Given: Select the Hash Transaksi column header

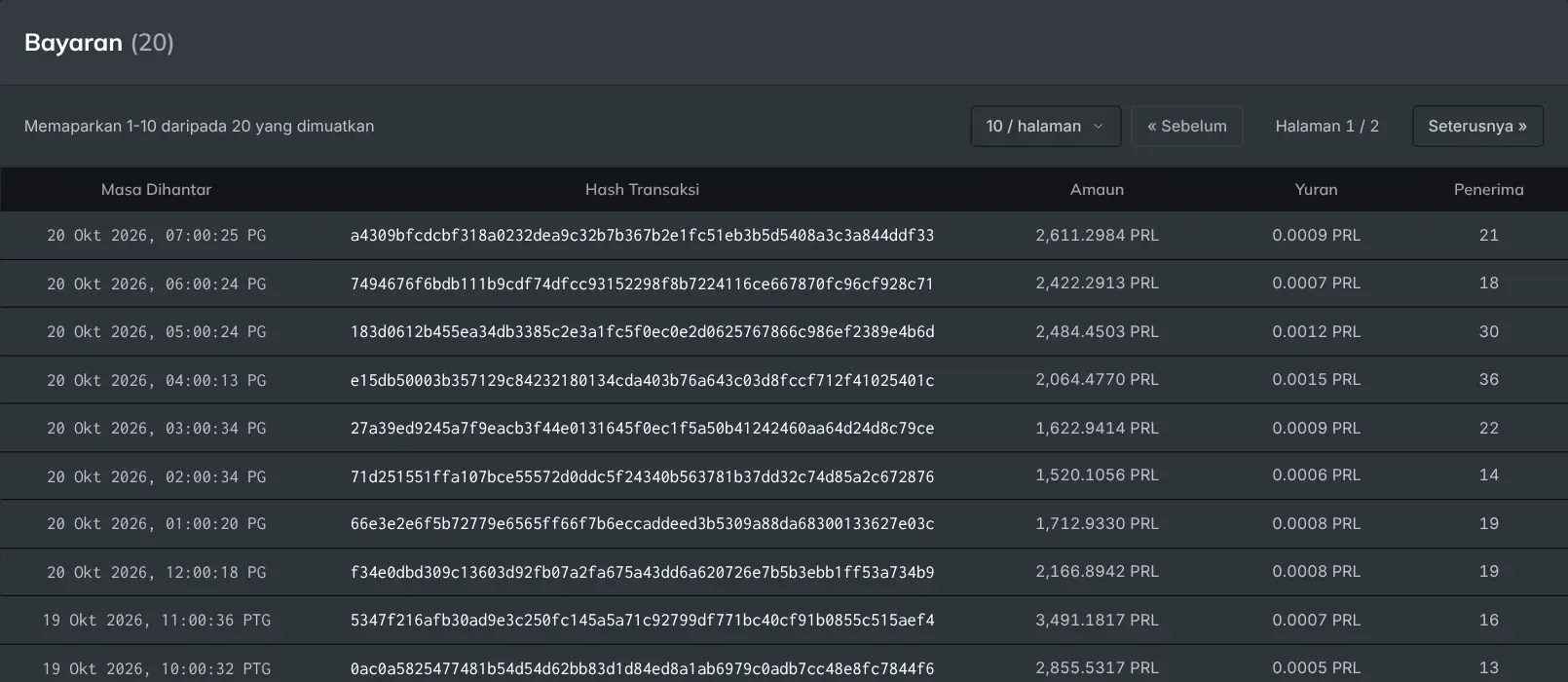Looking at the screenshot, I should (x=642, y=190).
